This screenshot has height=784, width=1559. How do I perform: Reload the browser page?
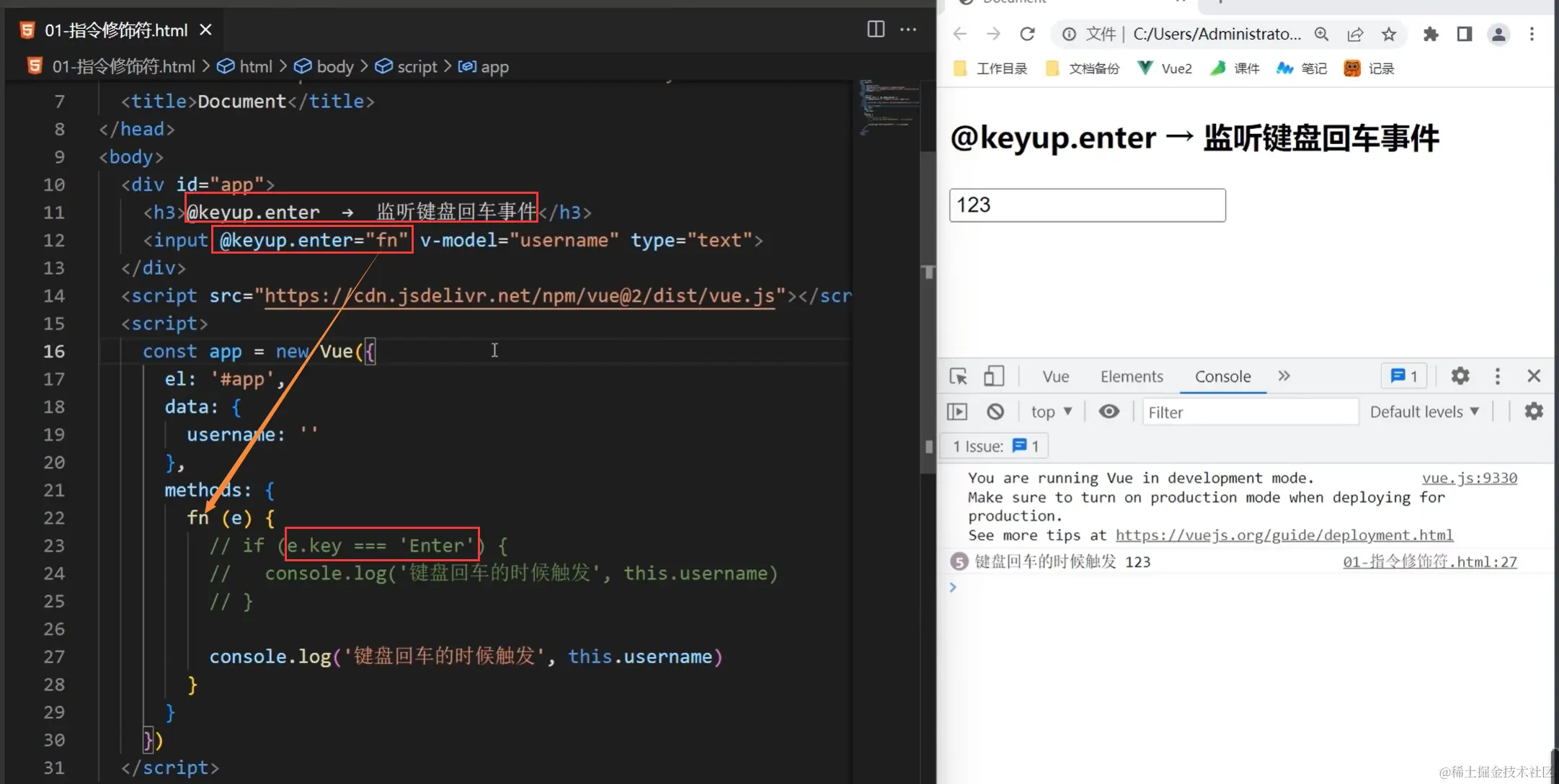1027,34
